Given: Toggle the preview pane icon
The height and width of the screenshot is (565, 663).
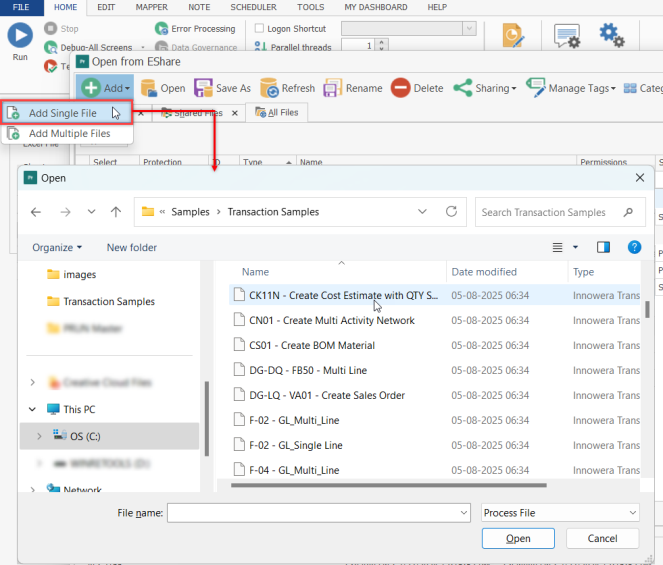Looking at the screenshot, I should tap(603, 247).
